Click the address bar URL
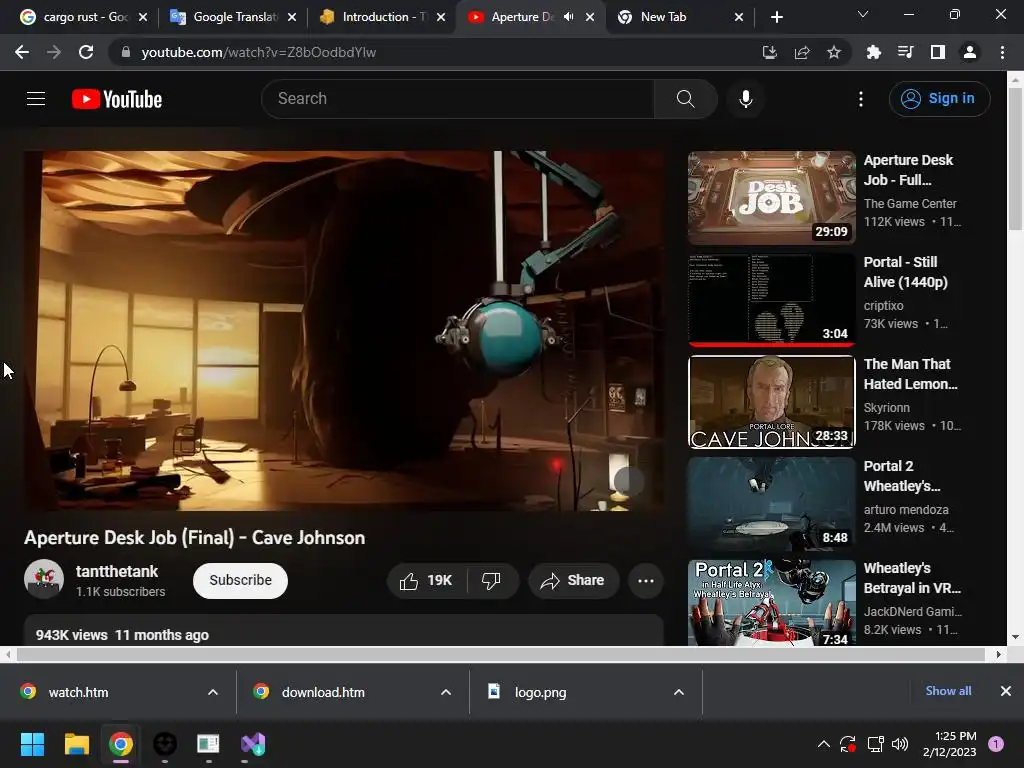 click(259, 52)
